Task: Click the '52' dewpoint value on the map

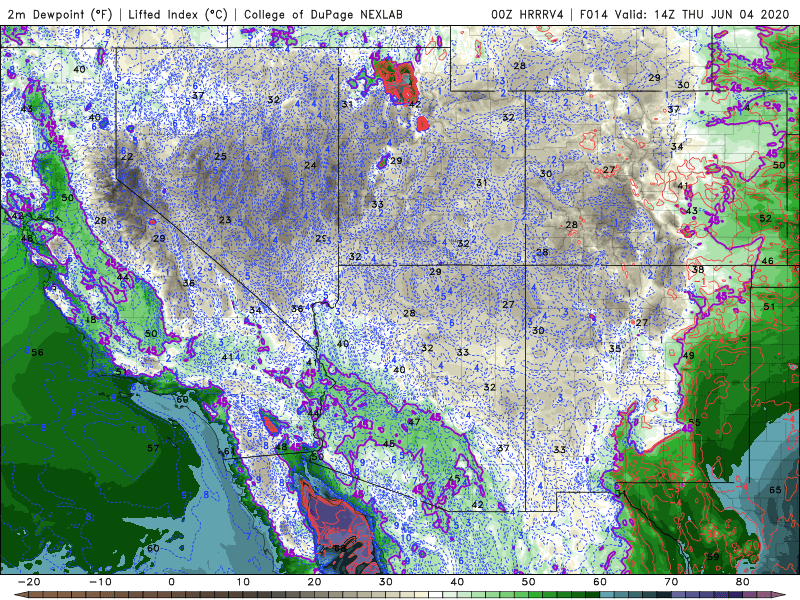Action: coord(765,218)
